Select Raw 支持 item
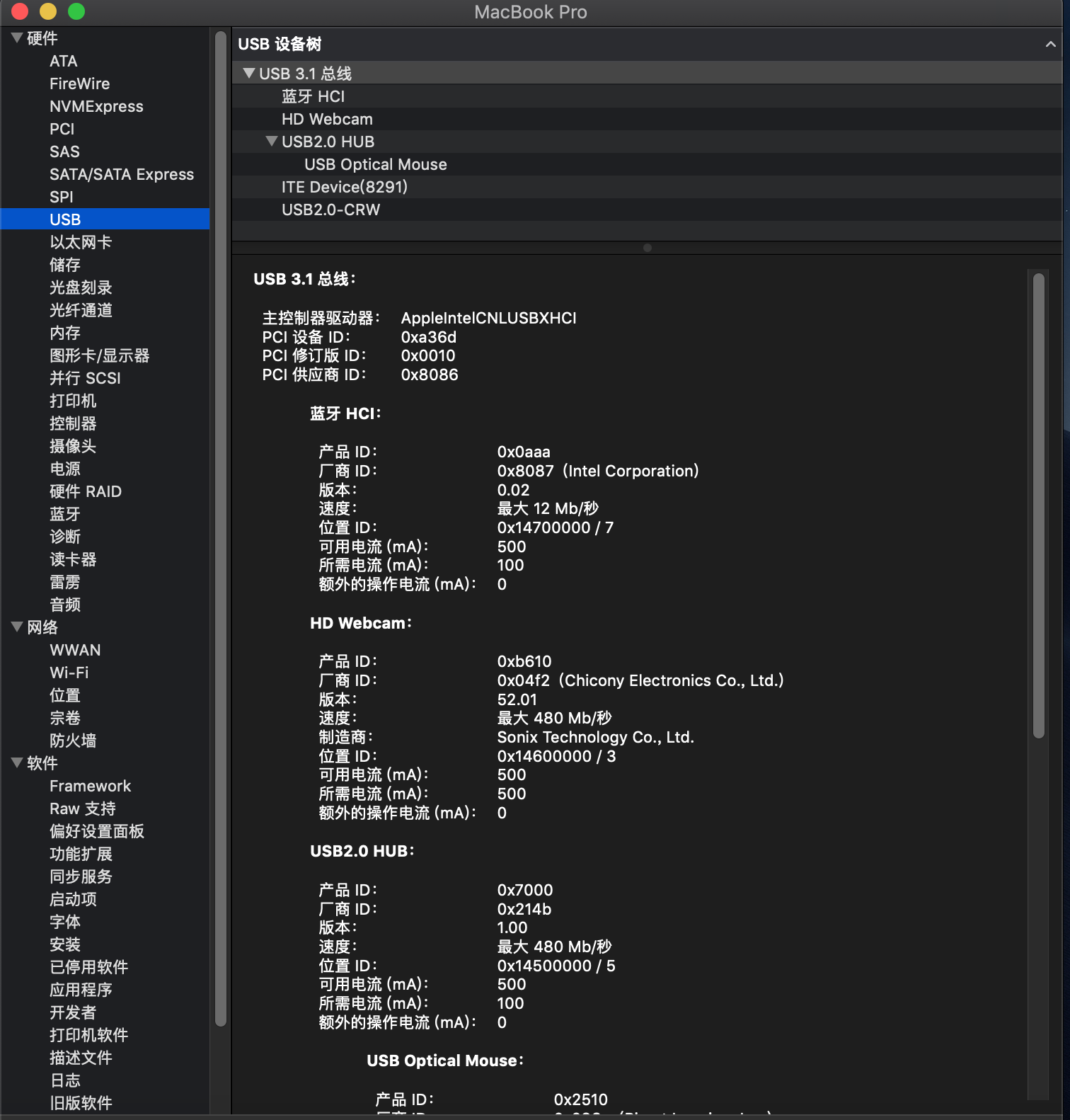 point(83,808)
